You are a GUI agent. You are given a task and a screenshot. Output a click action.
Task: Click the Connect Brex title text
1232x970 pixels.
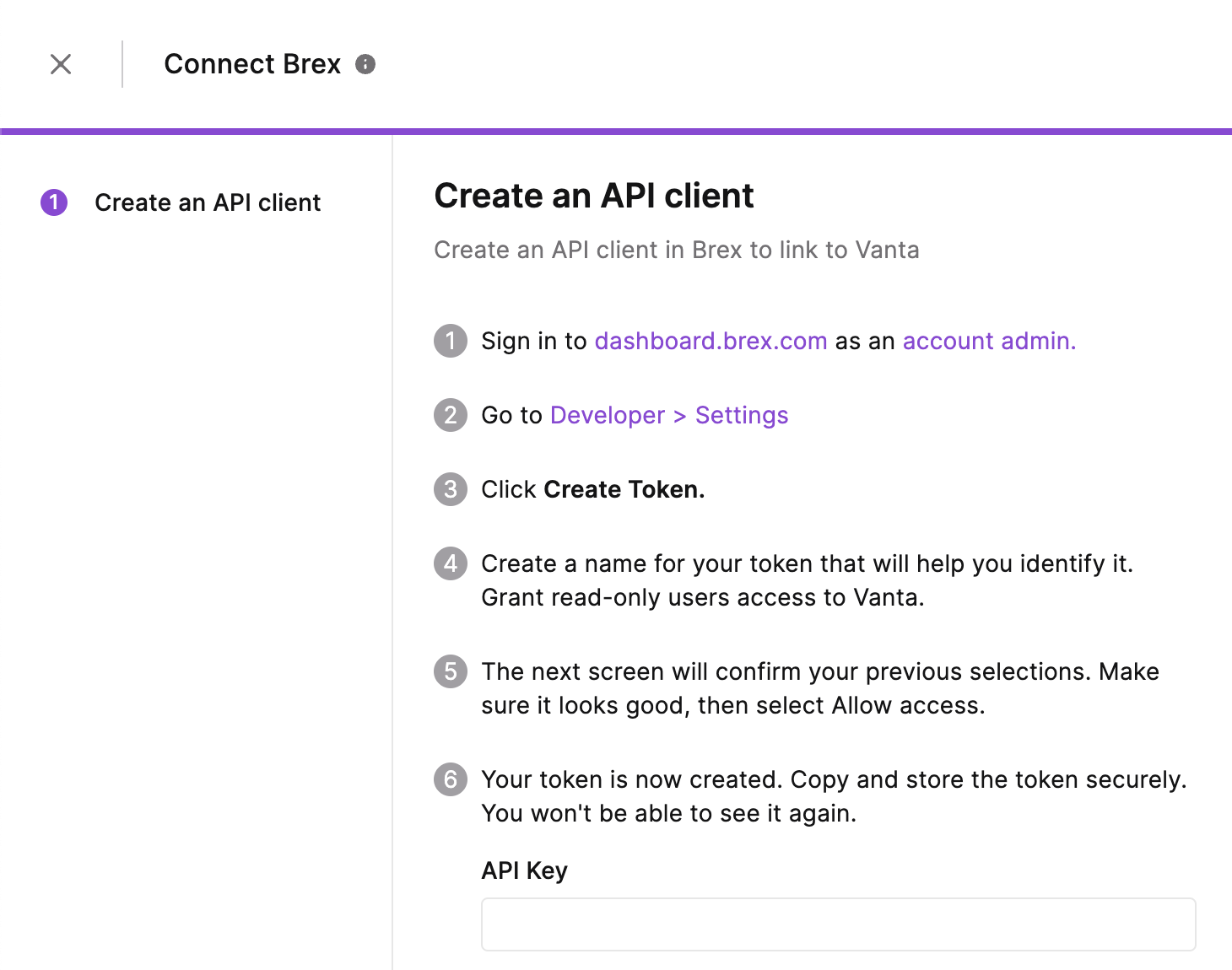252,64
